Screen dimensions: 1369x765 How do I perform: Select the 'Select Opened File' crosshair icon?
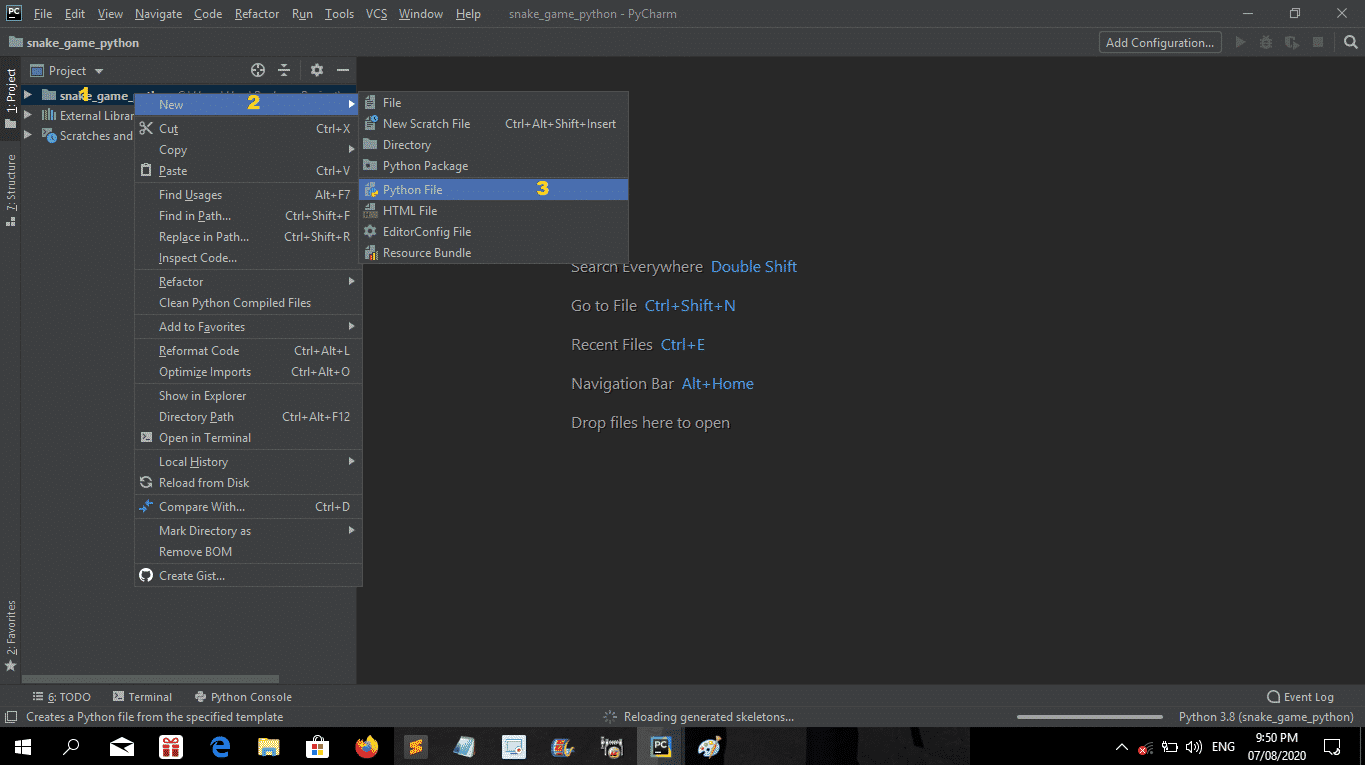257,70
